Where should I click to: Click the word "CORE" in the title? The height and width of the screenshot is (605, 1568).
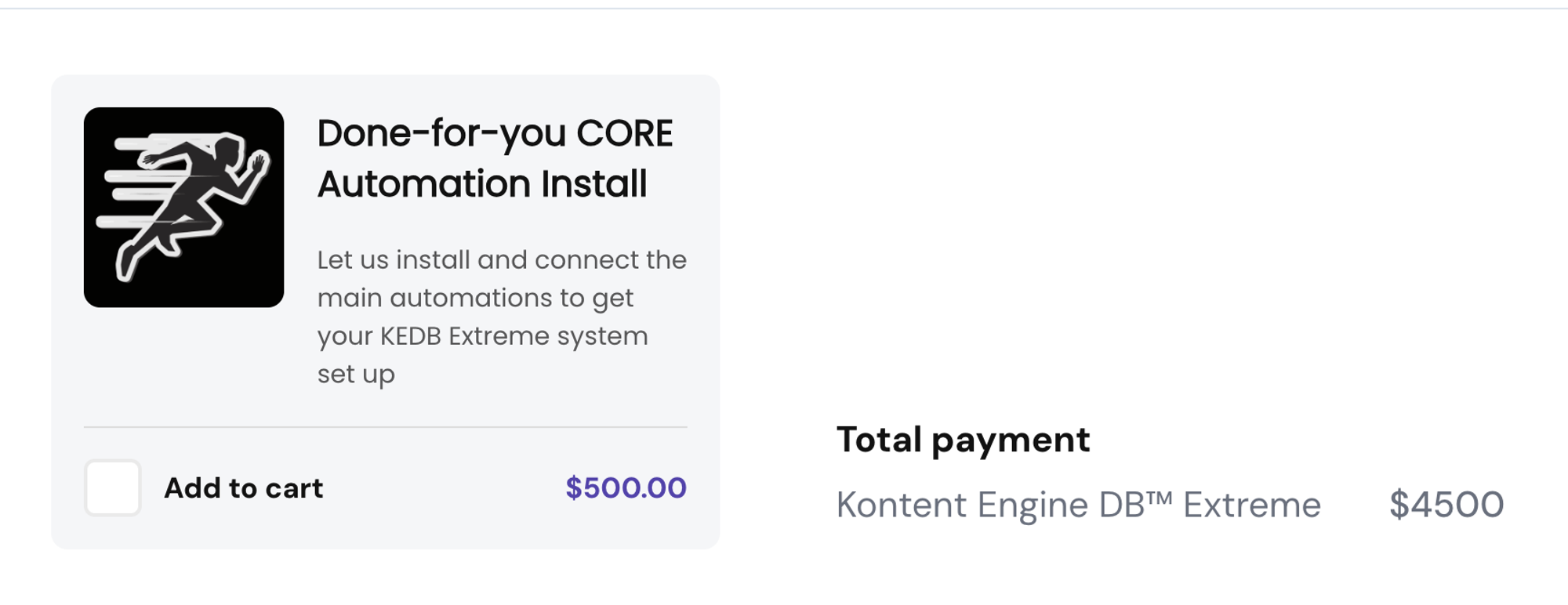[x=624, y=133]
